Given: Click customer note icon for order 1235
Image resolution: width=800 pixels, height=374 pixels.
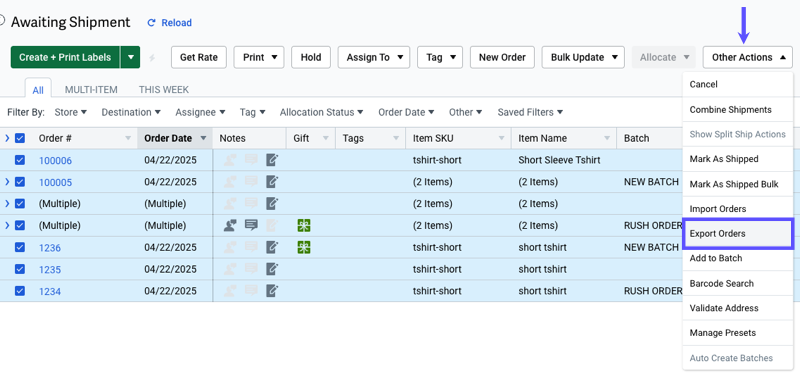Looking at the screenshot, I should (230, 269).
